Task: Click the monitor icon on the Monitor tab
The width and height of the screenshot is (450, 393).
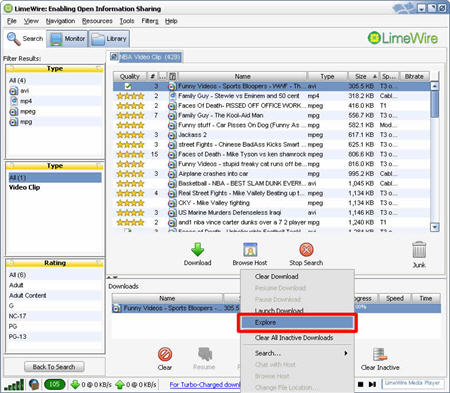Action: pyautogui.click(x=56, y=39)
